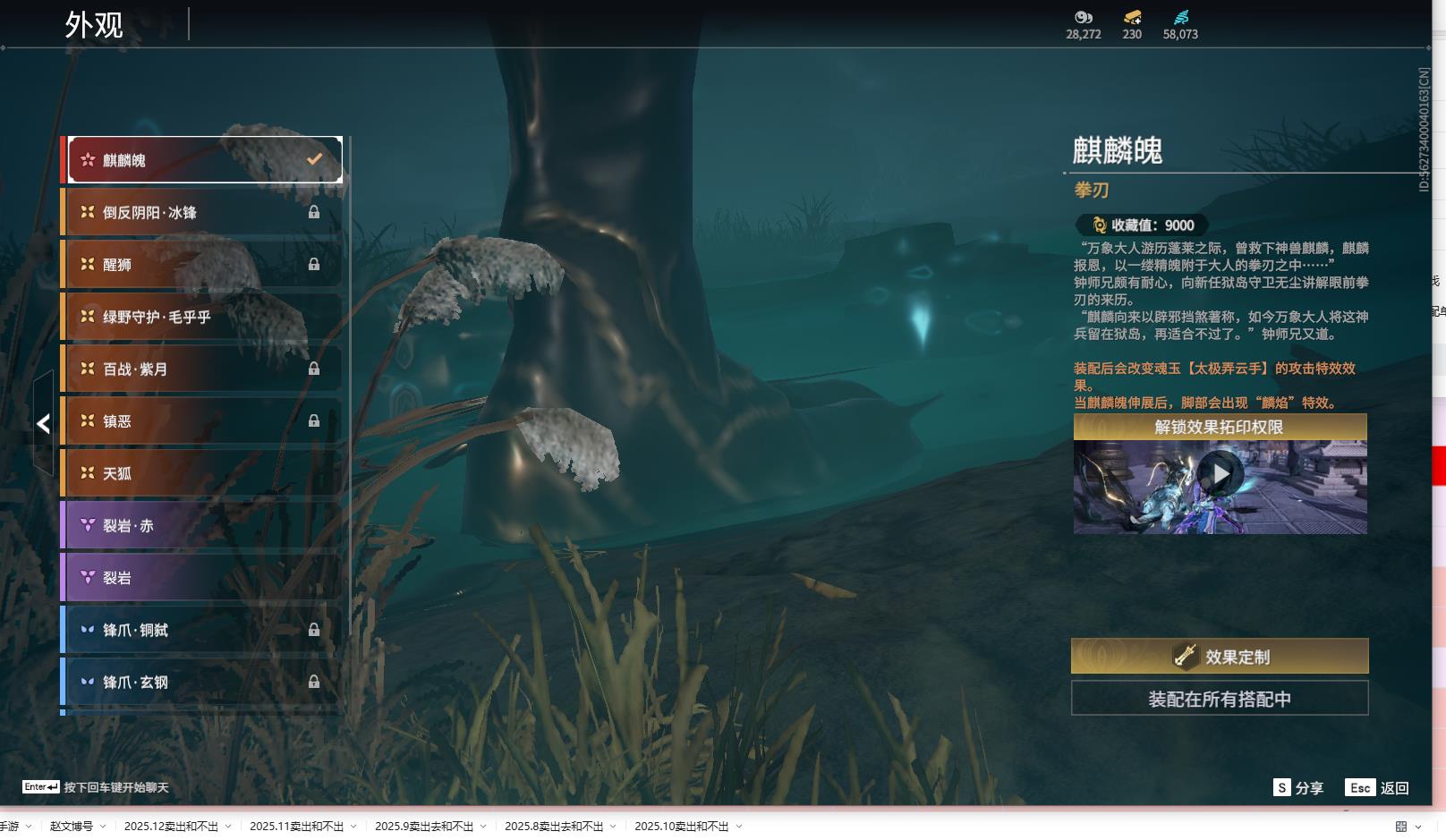Open the 2025.11卖出和不出 sheet tab
The width and height of the screenshot is (1446, 840).
296,826
